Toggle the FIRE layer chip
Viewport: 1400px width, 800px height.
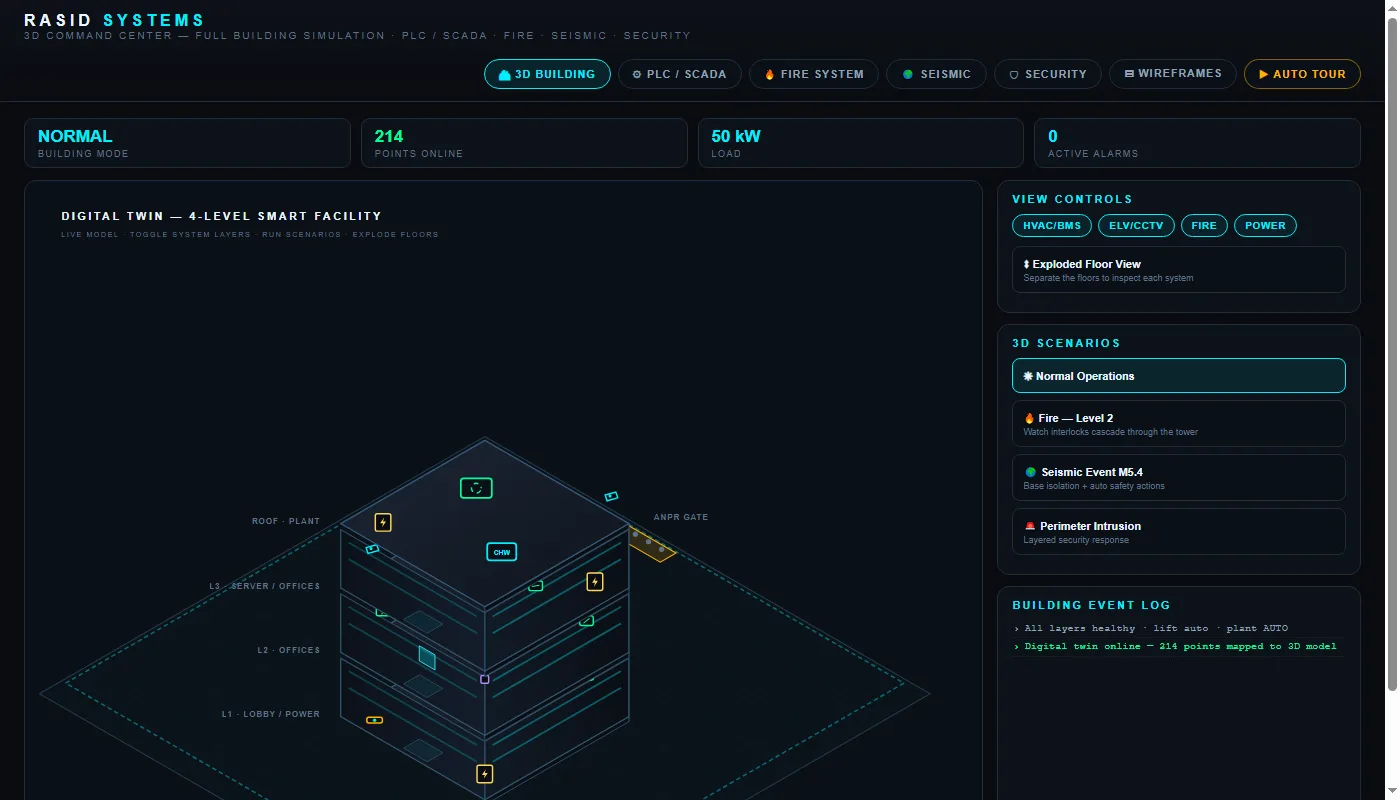1204,226
